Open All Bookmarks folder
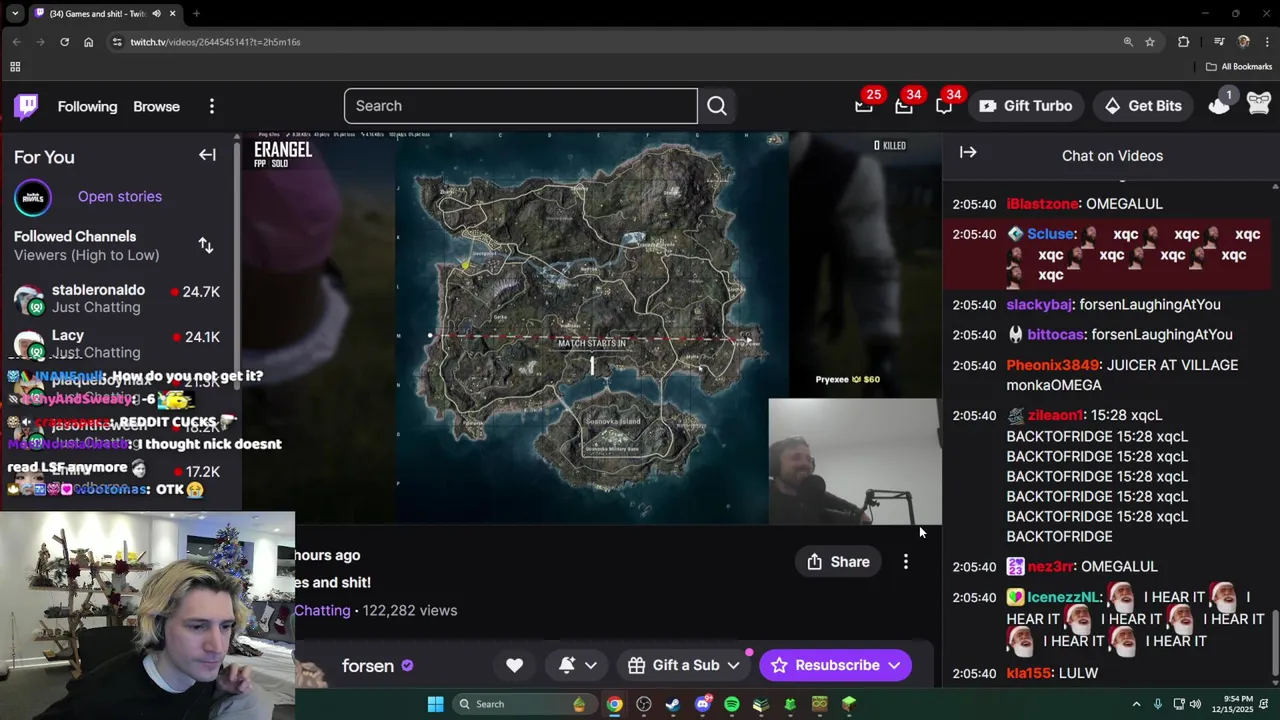 pos(1239,67)
